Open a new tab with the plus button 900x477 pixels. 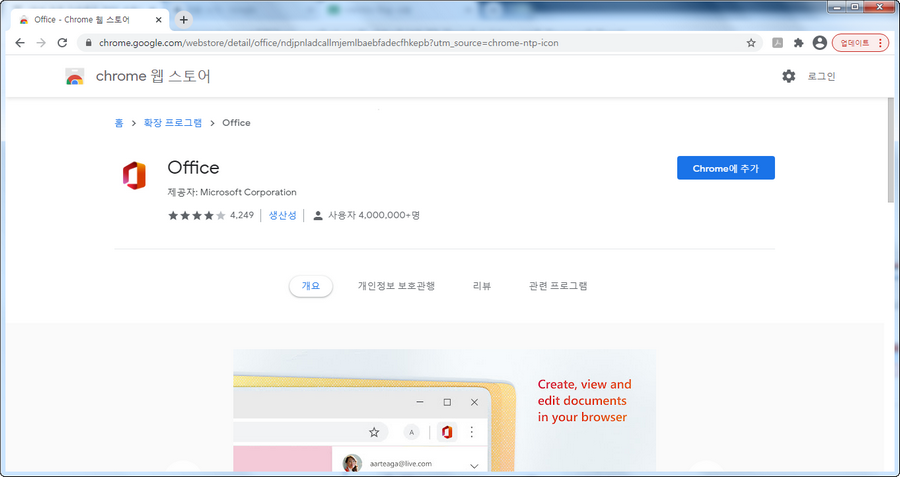click(x=184, y=20)
